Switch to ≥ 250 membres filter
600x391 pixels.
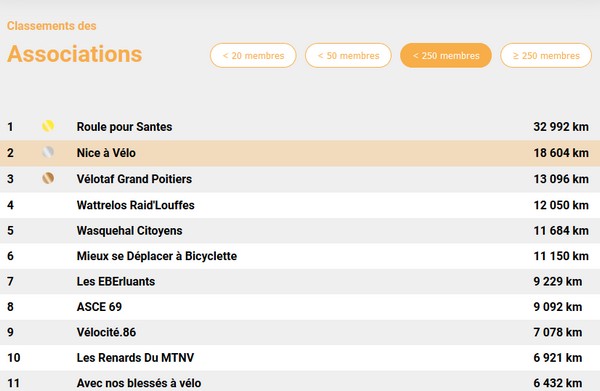(546, 55)
